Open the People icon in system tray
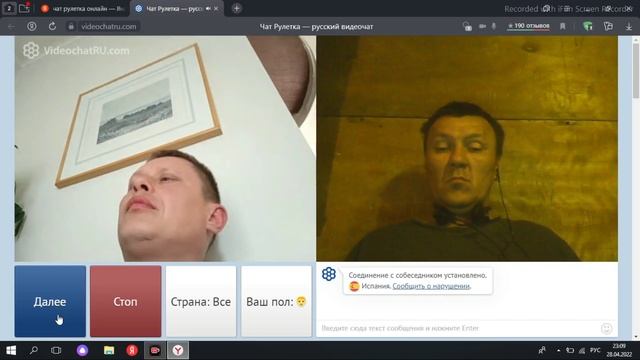This screenshot has height=360, width=640. pyautogui.click(x=542, y=350)
